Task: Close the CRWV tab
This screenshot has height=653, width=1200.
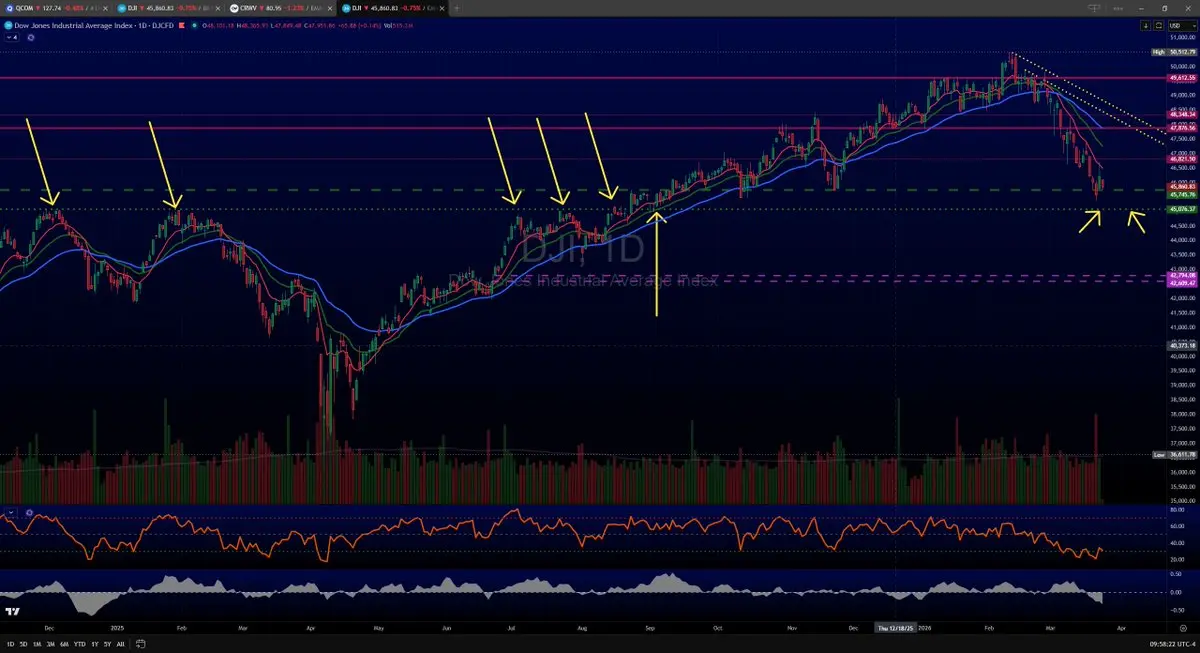Action: 329,8
